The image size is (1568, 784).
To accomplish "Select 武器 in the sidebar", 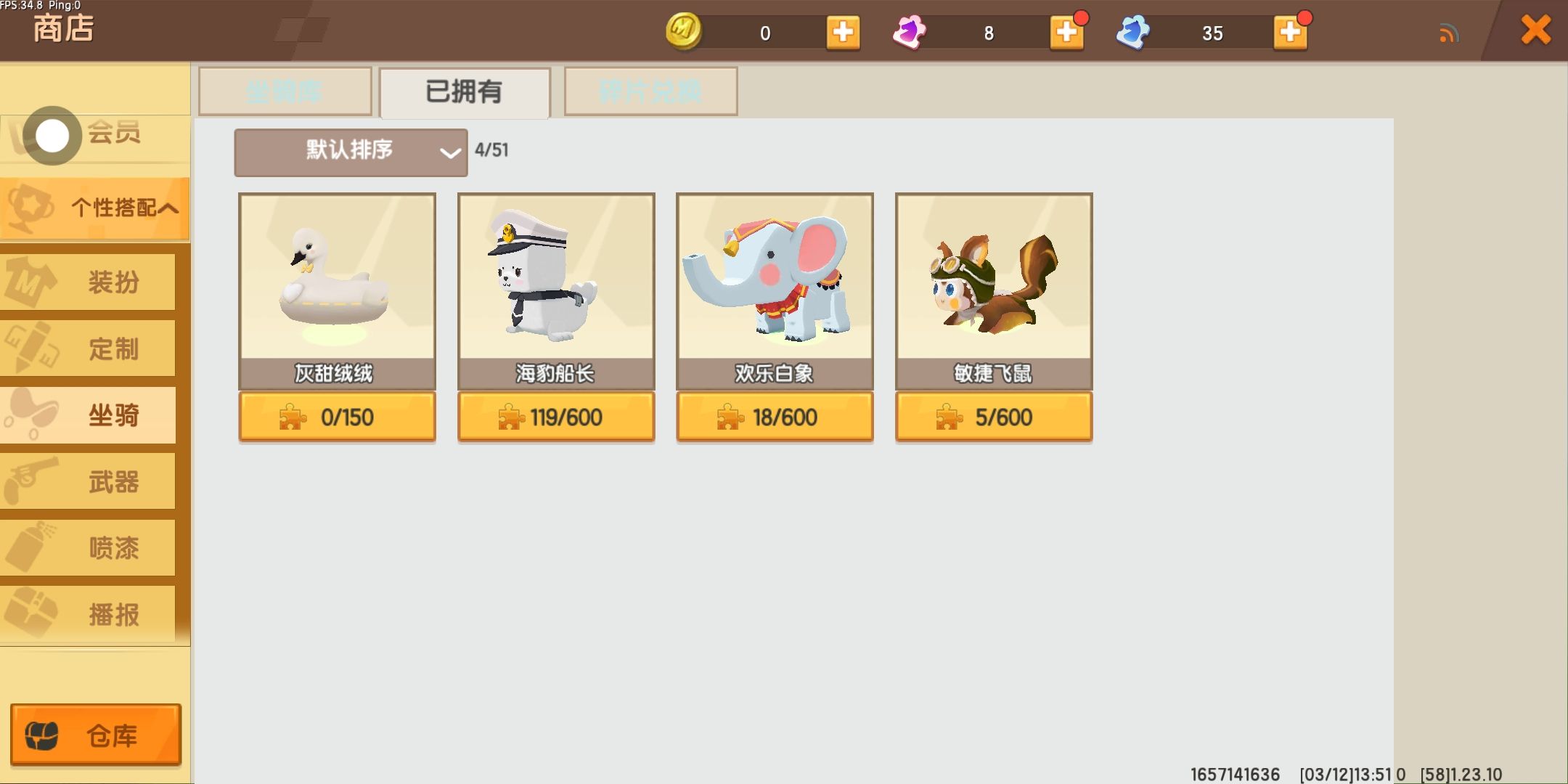I will [x=88, y=481].
